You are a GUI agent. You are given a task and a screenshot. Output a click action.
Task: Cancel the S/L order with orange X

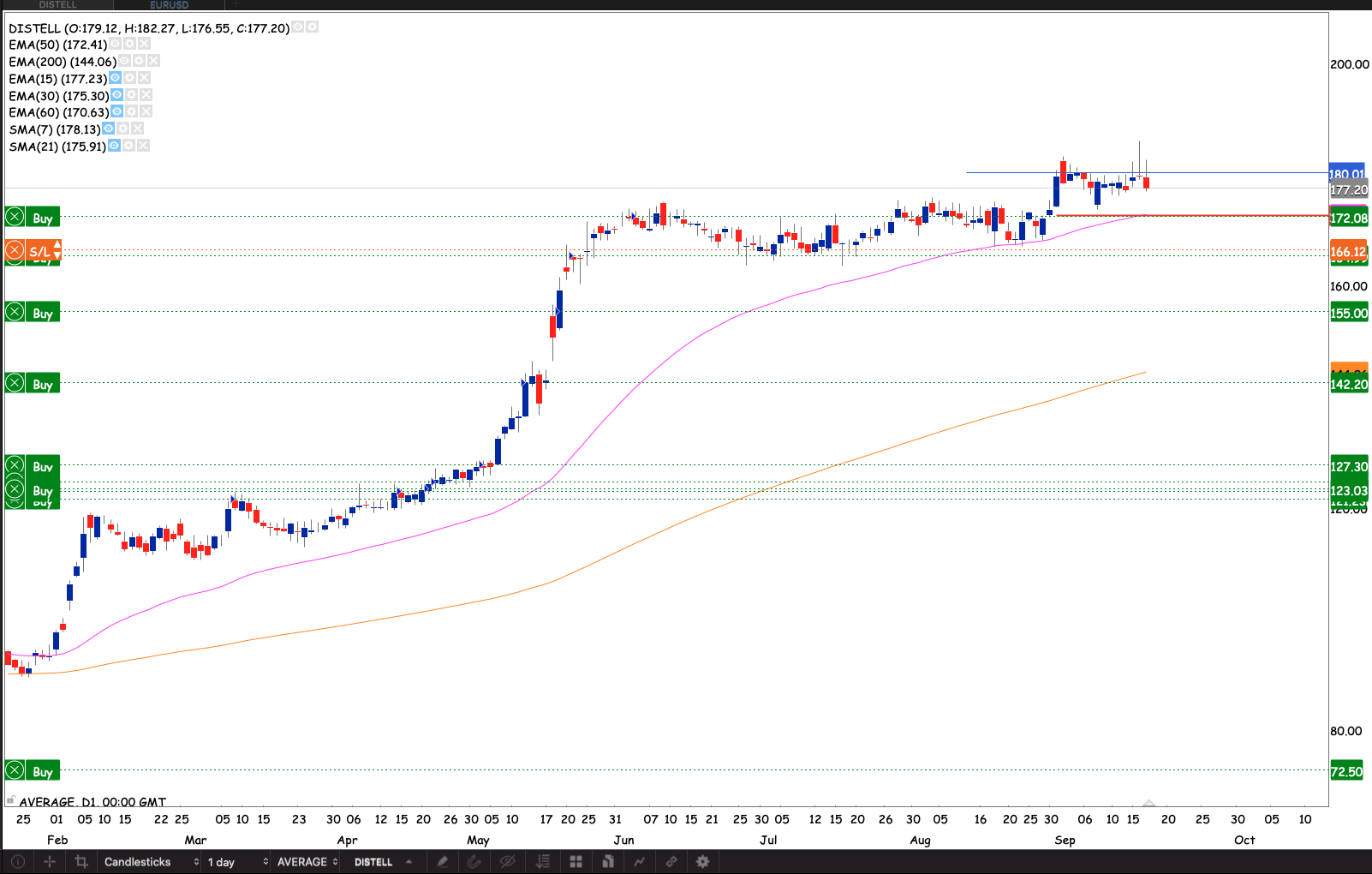click(x=15, y=251)
